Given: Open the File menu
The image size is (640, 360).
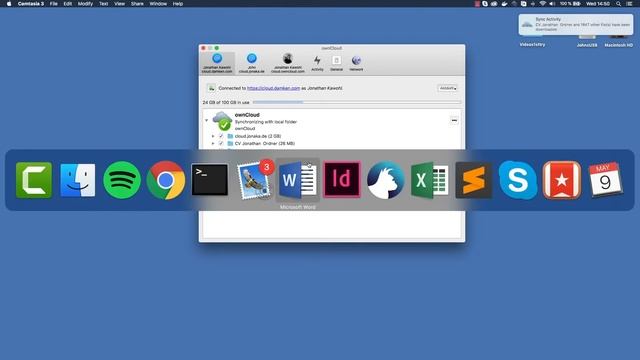Looking at the screenshot, I should 53,4.
